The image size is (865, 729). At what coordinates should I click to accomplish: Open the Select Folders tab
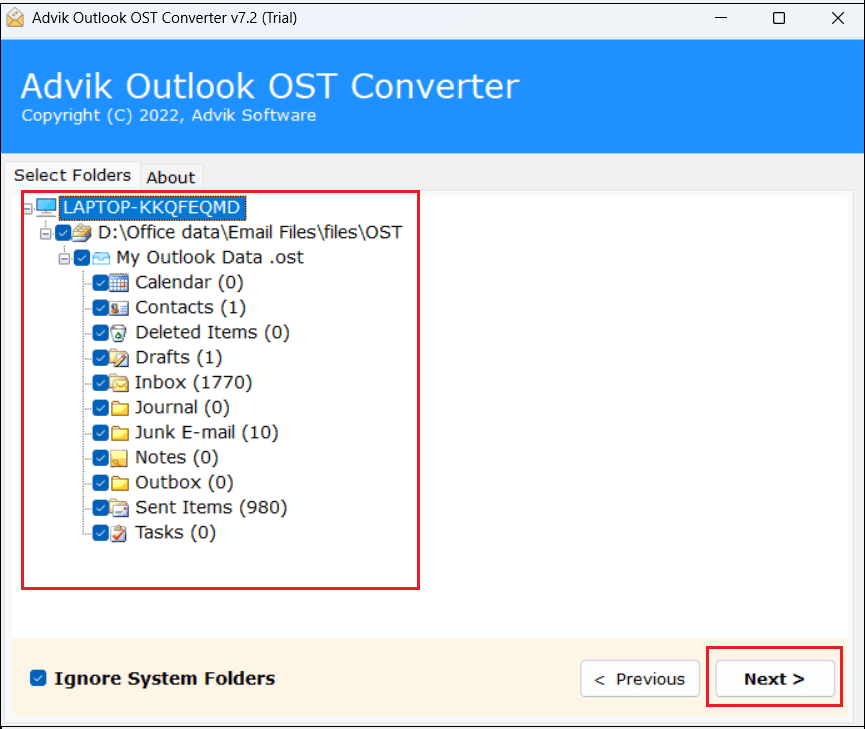pos(72,175)
